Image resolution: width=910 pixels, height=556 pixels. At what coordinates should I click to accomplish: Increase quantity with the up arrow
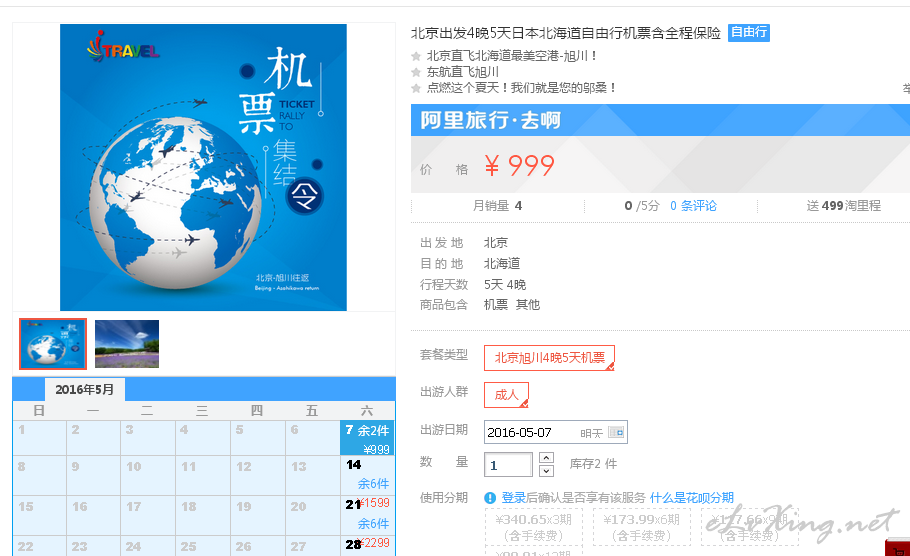pyautogui.click(x=546, y=457)
